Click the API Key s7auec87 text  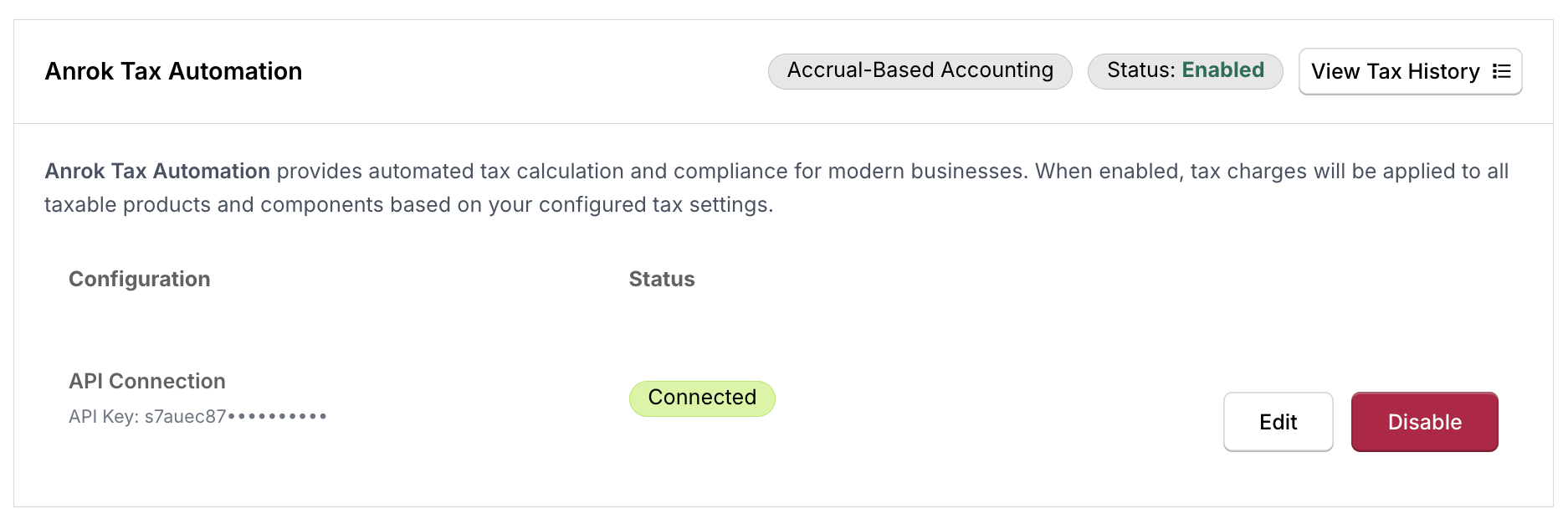pyautogui.click(x=185, y=416)
